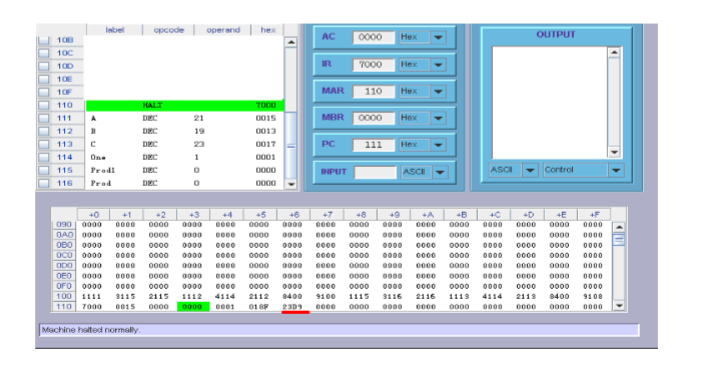Open the MAR register format dropdown
Image resolution: width=712 pixels, height=370 pixels.
(x=438, y=91)
